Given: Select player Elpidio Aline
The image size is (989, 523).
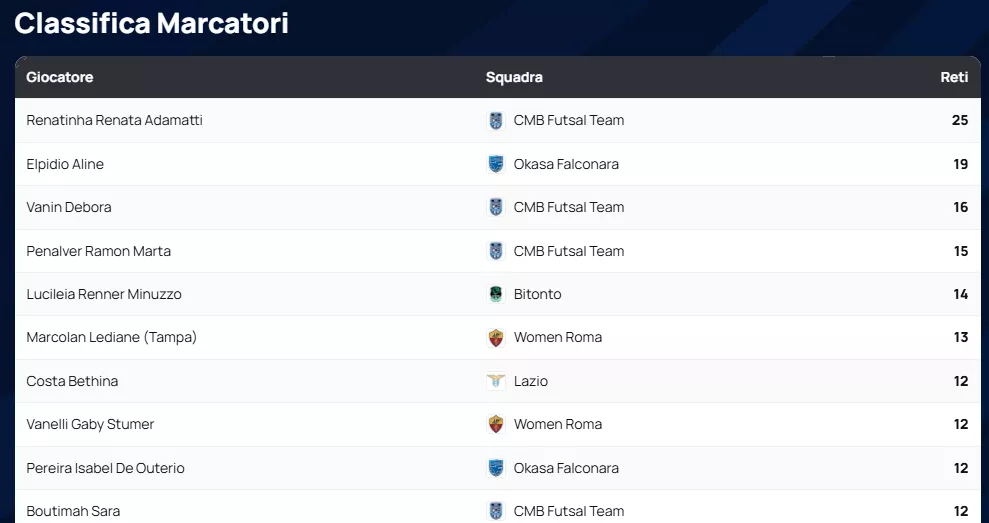Looking at the screenshot, I should pyautogui.click(x=65, y=164).
